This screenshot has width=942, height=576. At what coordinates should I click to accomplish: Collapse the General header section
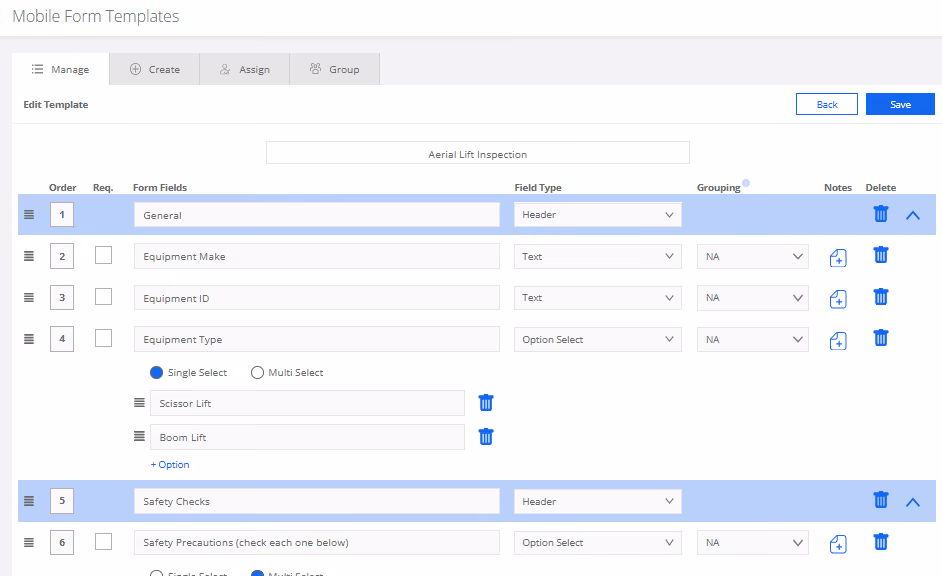(x=913, y=215)
